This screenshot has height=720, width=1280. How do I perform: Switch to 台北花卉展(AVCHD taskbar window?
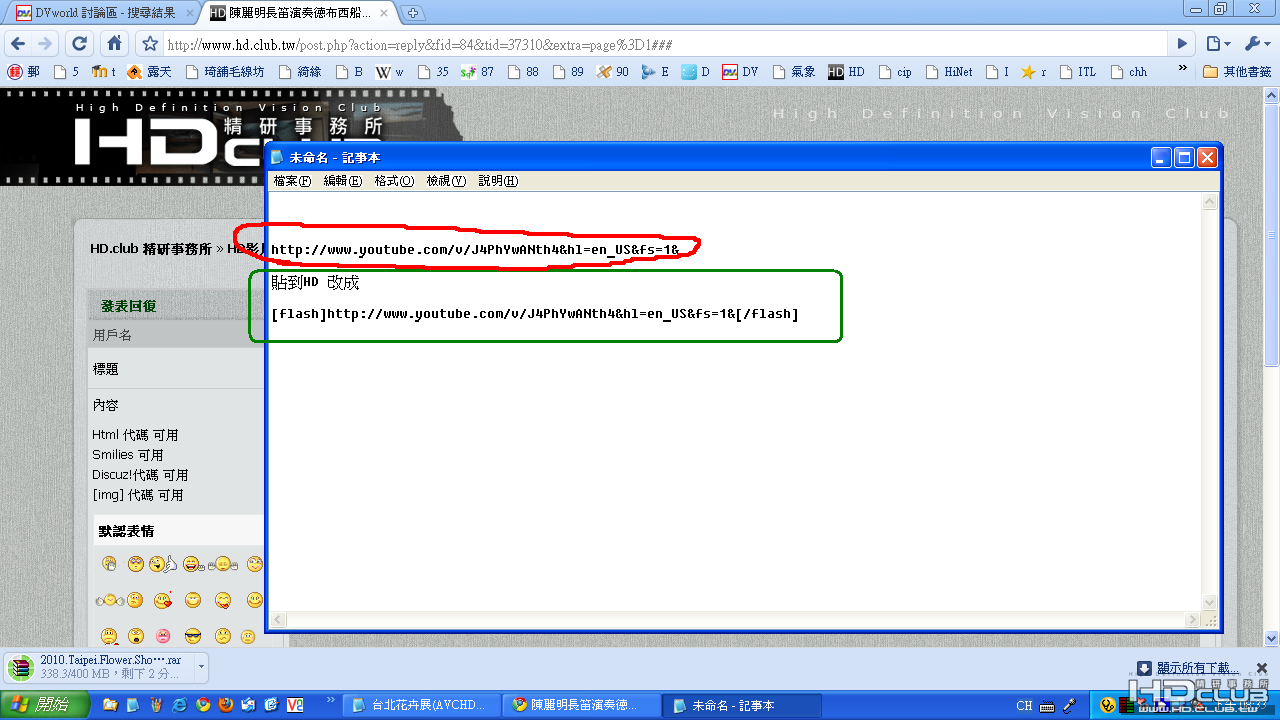tap(423, 705)
